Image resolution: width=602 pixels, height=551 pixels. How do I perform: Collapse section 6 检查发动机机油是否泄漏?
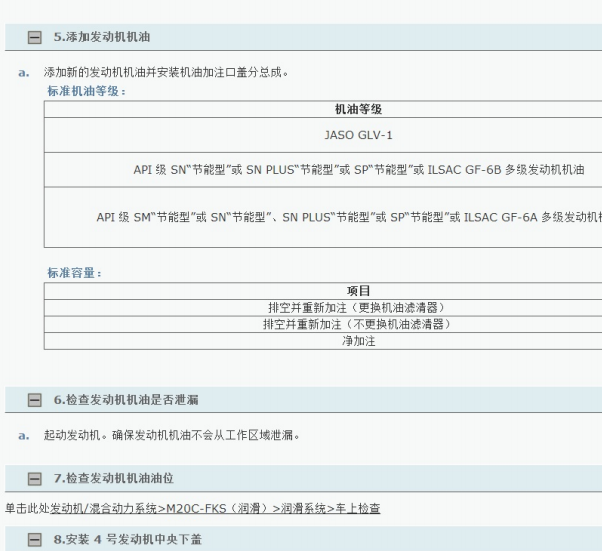pos(35,400)
